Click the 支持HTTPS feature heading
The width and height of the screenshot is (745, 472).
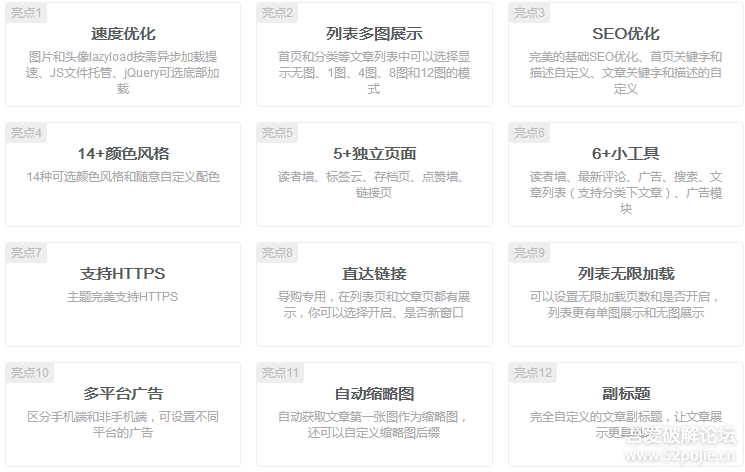coord(123,274)
